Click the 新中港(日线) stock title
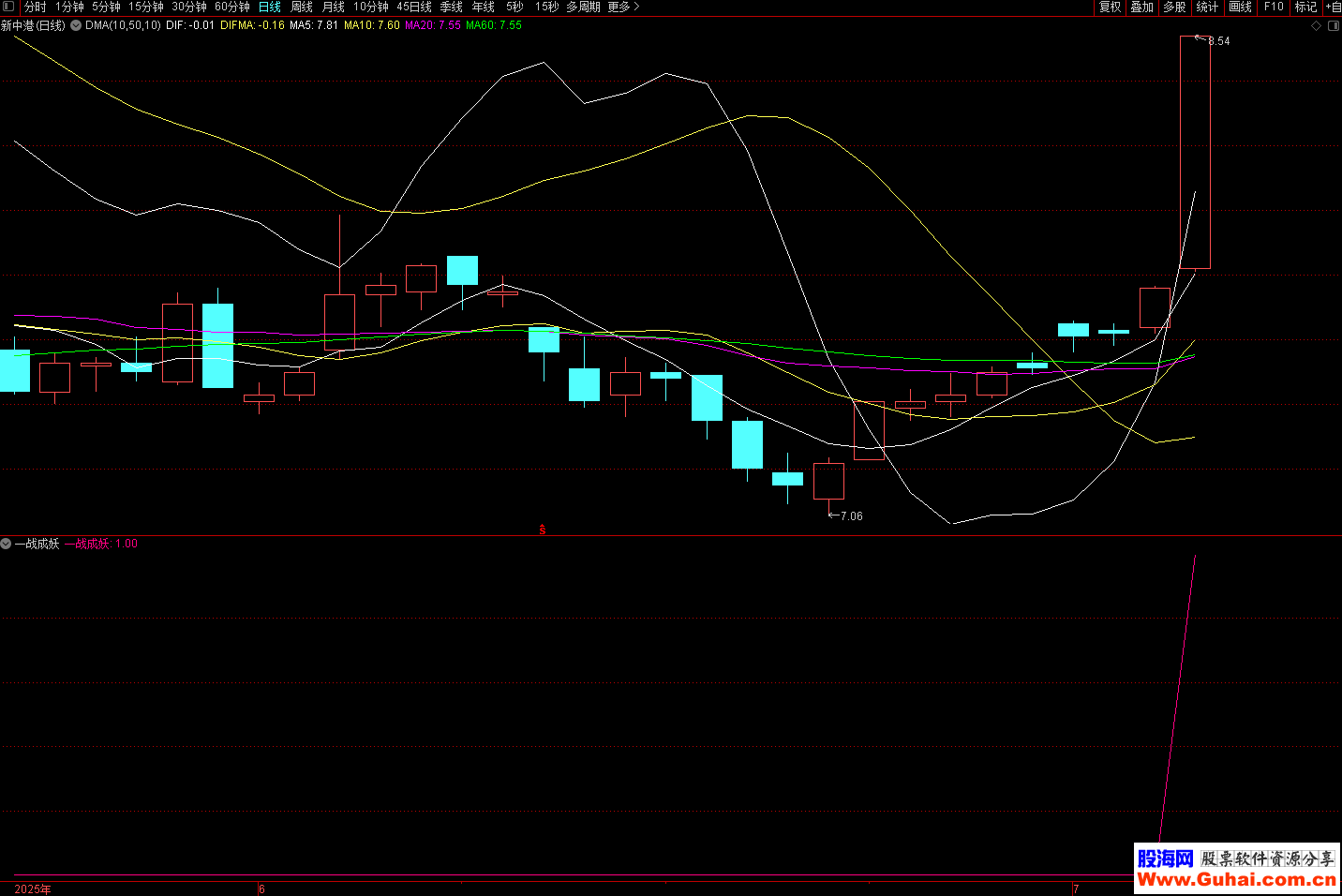Image resolution: width=1342 pixels, height=896 pixels. pyautogui.click(x=33, y=26)
